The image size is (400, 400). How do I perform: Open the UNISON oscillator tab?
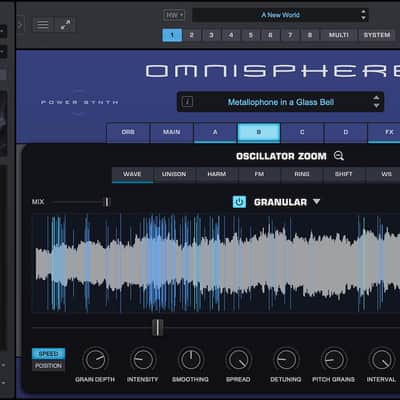click(x=174, y=175)
